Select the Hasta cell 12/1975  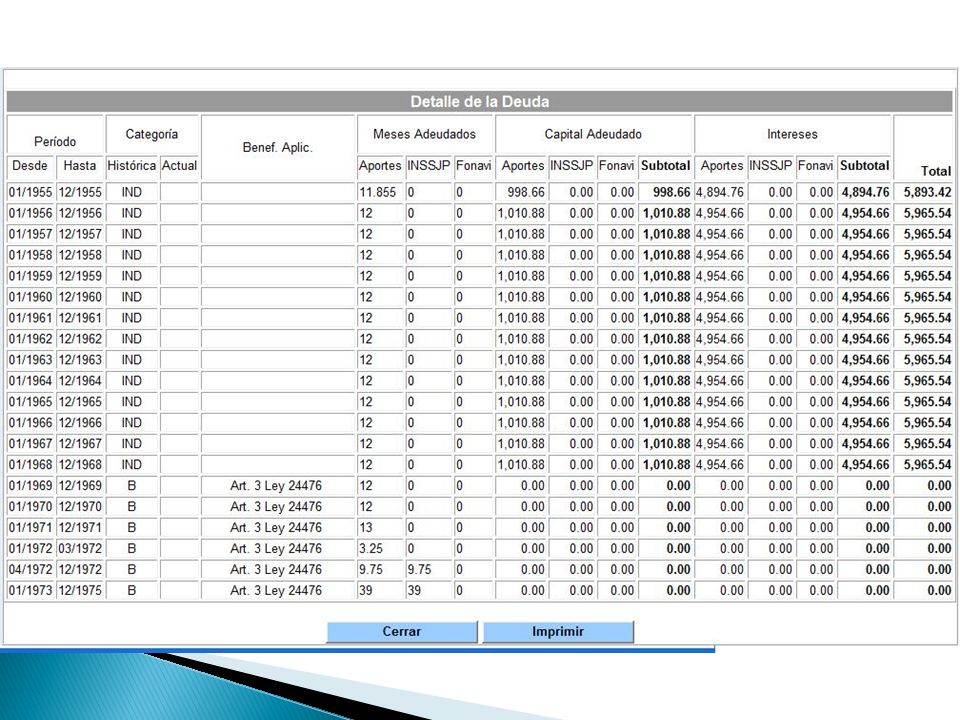[x=80, y=590]
